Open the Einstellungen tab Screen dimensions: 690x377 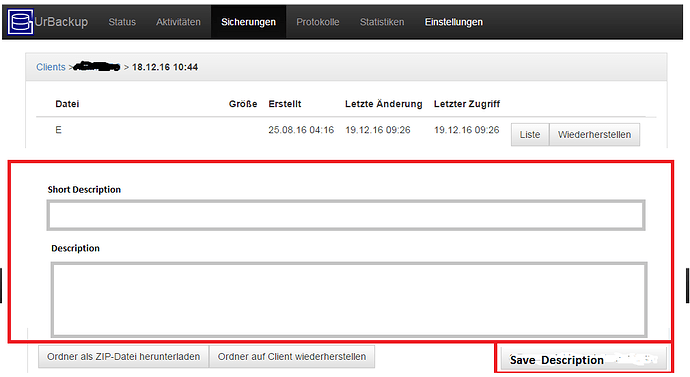[x=454, y=22]
